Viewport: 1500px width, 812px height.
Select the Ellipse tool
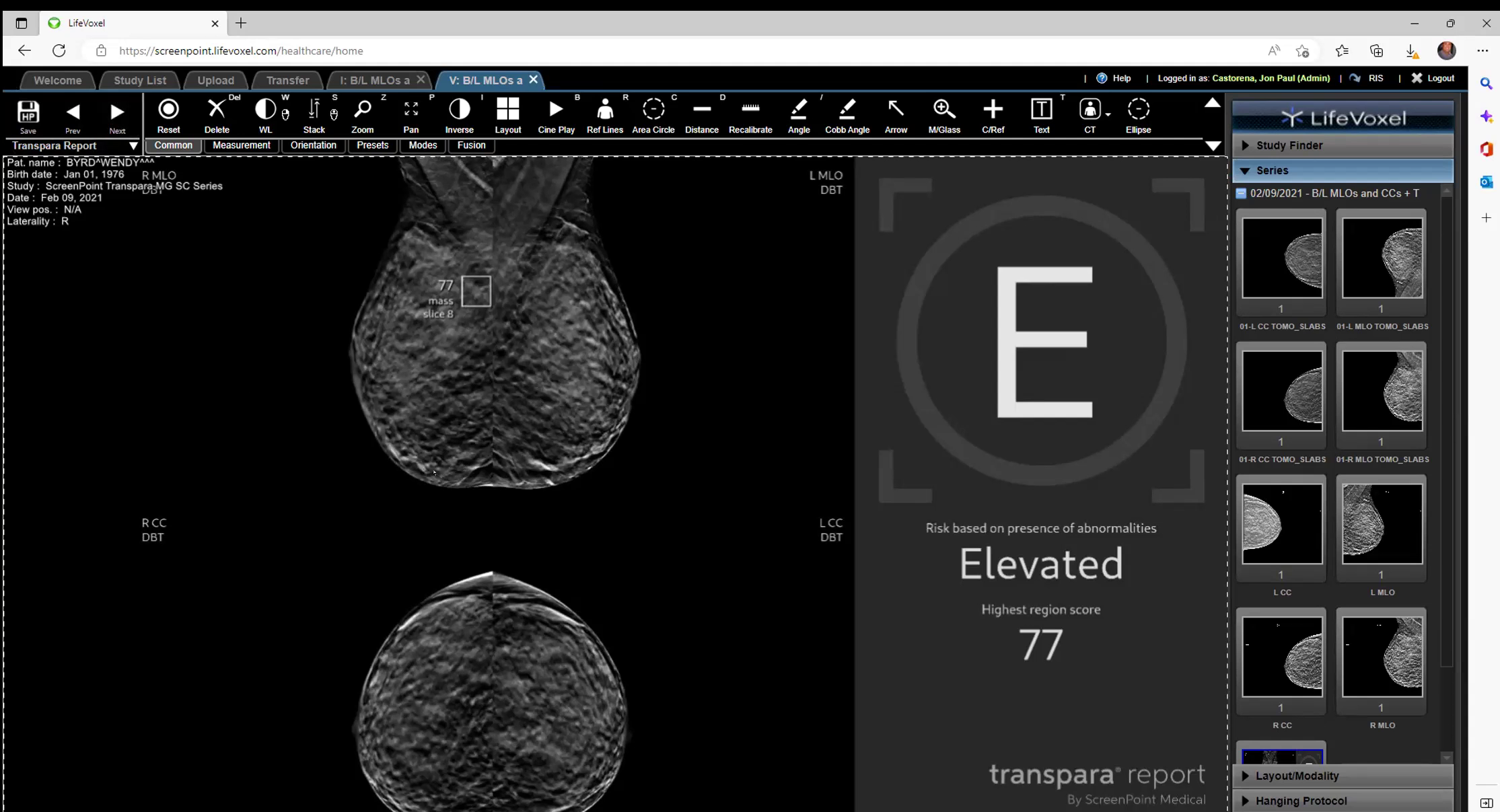click(1138, 116)
